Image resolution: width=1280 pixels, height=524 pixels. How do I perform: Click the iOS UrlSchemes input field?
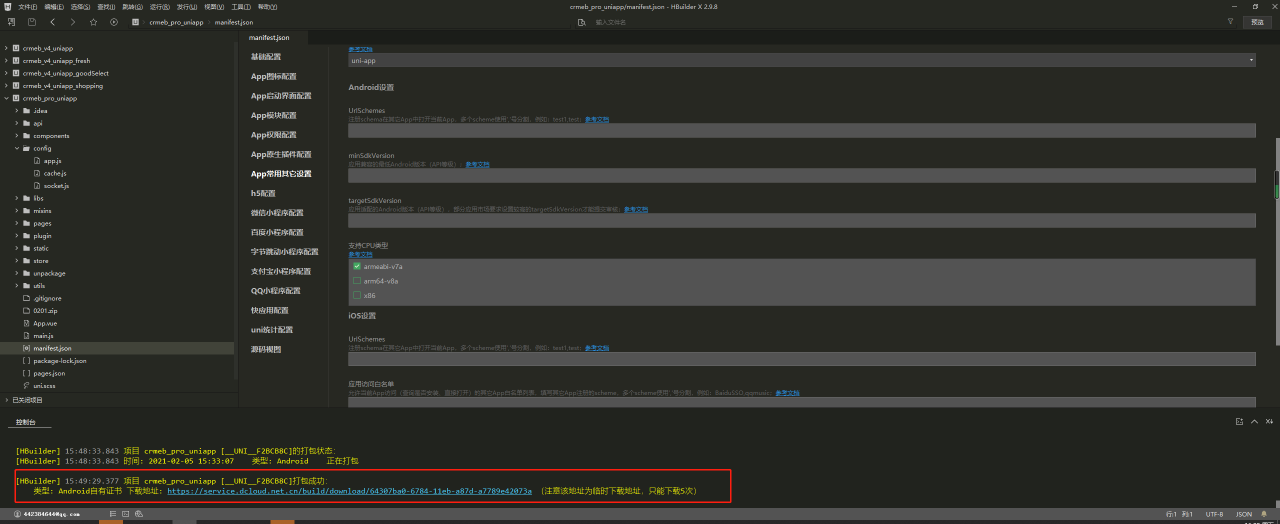[x=801, y=359]
